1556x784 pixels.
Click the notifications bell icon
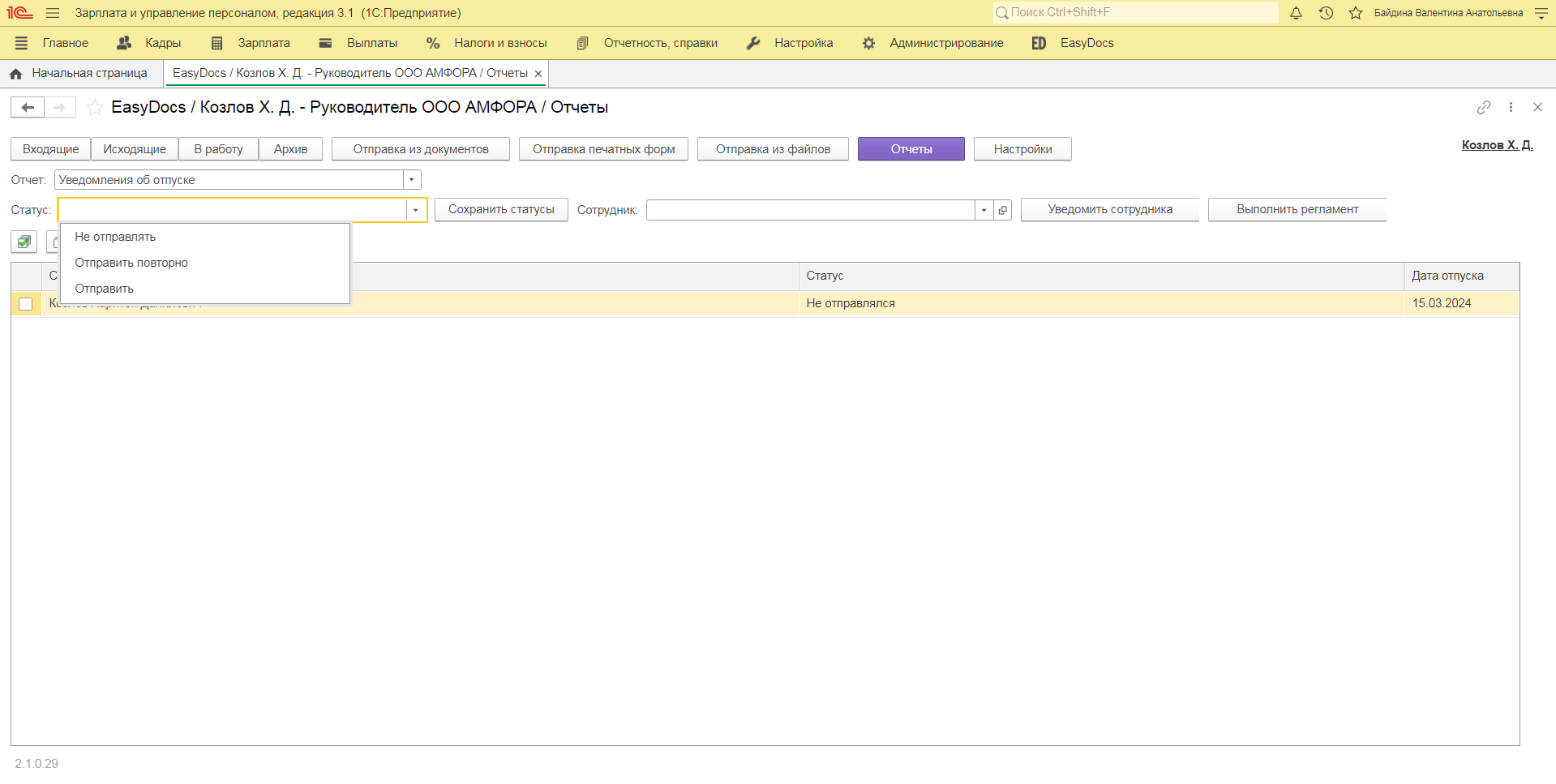(1296, 13)
